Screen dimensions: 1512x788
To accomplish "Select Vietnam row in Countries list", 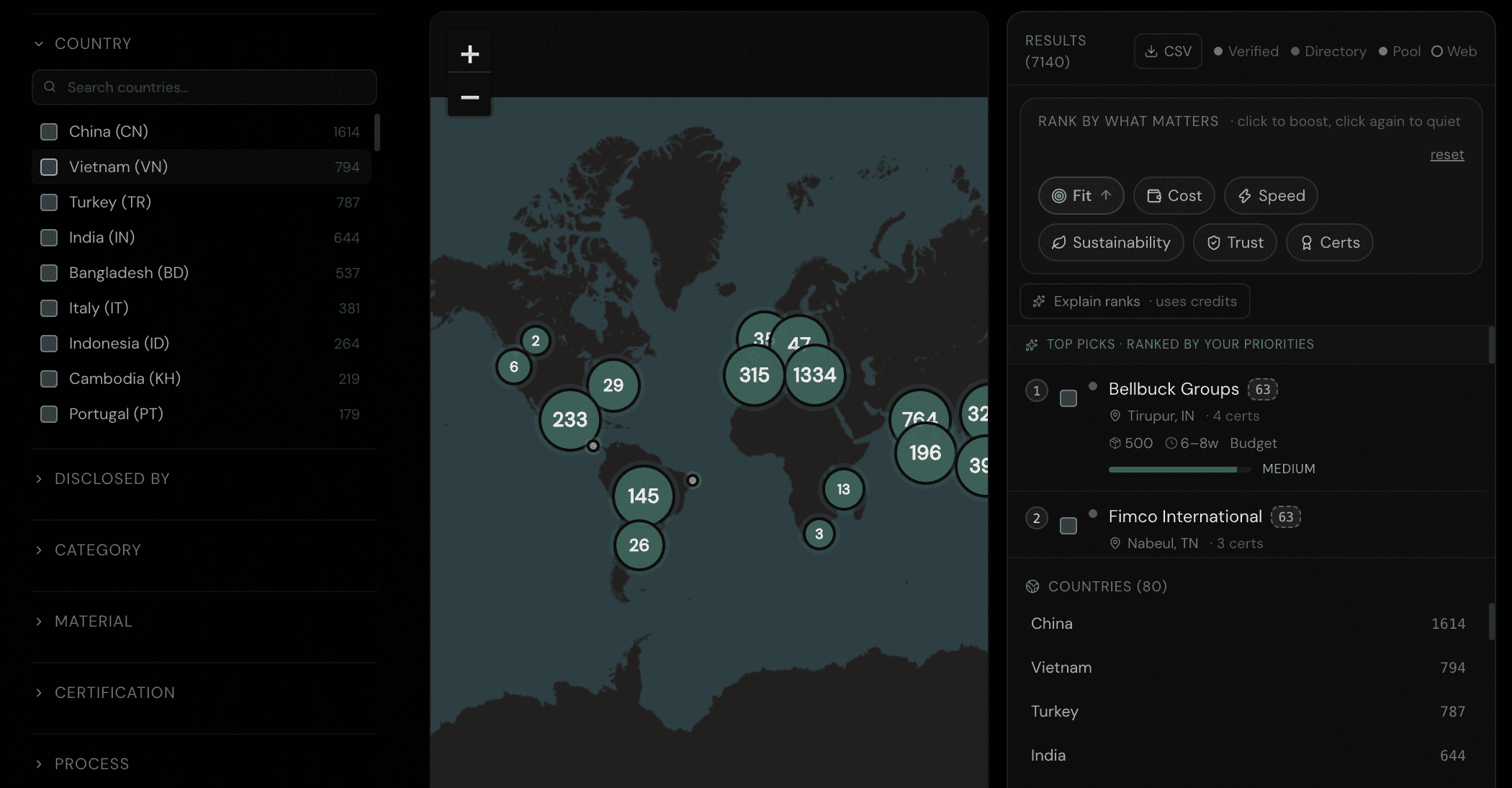I will pyautogui.click(x=1248, y=668).
